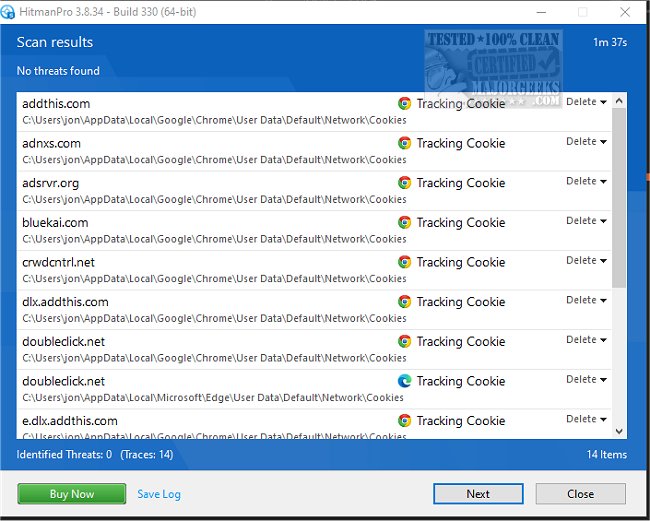Viewport: 650px width, 521px height.
Task: Click the file path under adsrvr.org
Action: [214, 199]
